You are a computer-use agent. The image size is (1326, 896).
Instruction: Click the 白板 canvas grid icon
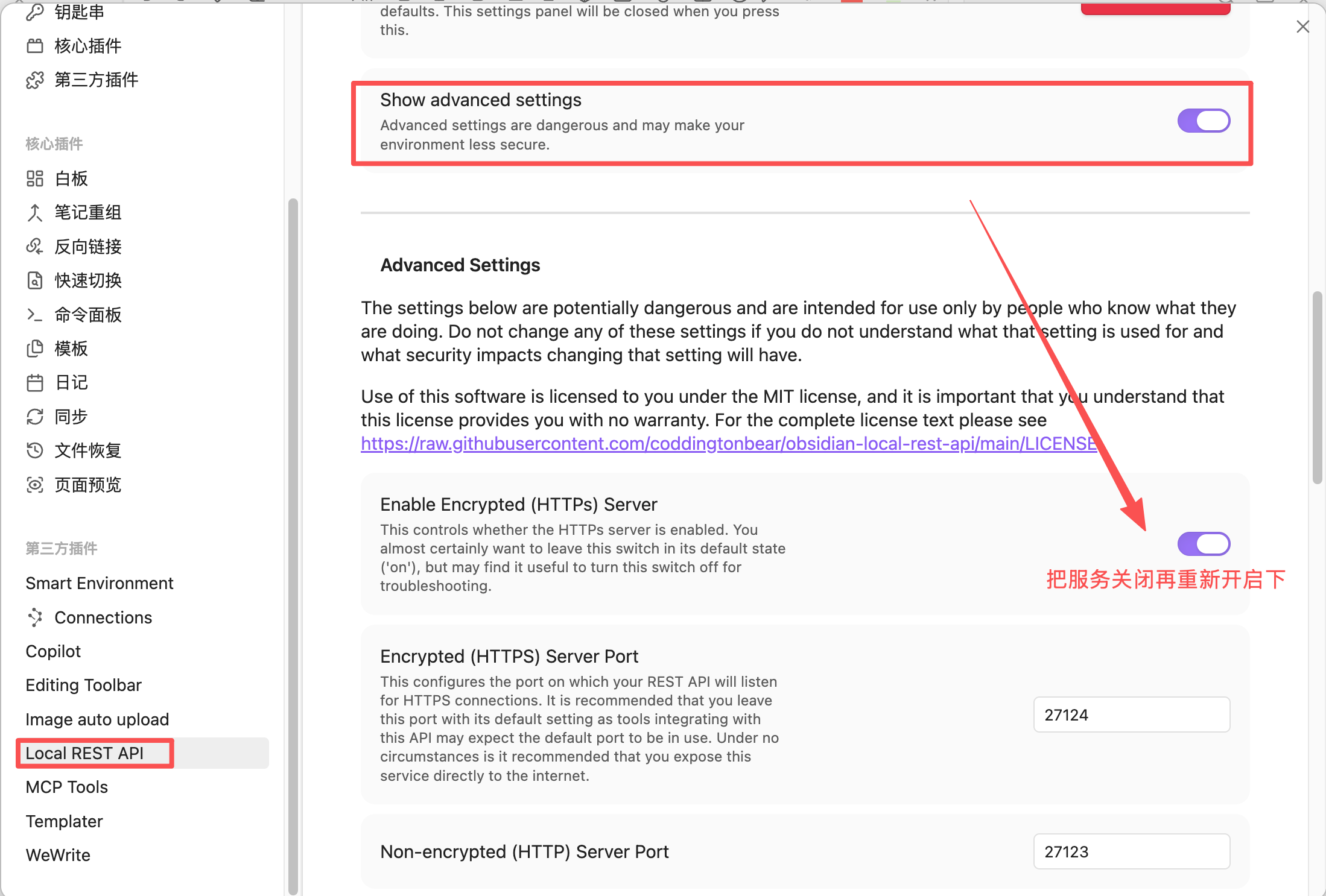(x=35, y=178)
